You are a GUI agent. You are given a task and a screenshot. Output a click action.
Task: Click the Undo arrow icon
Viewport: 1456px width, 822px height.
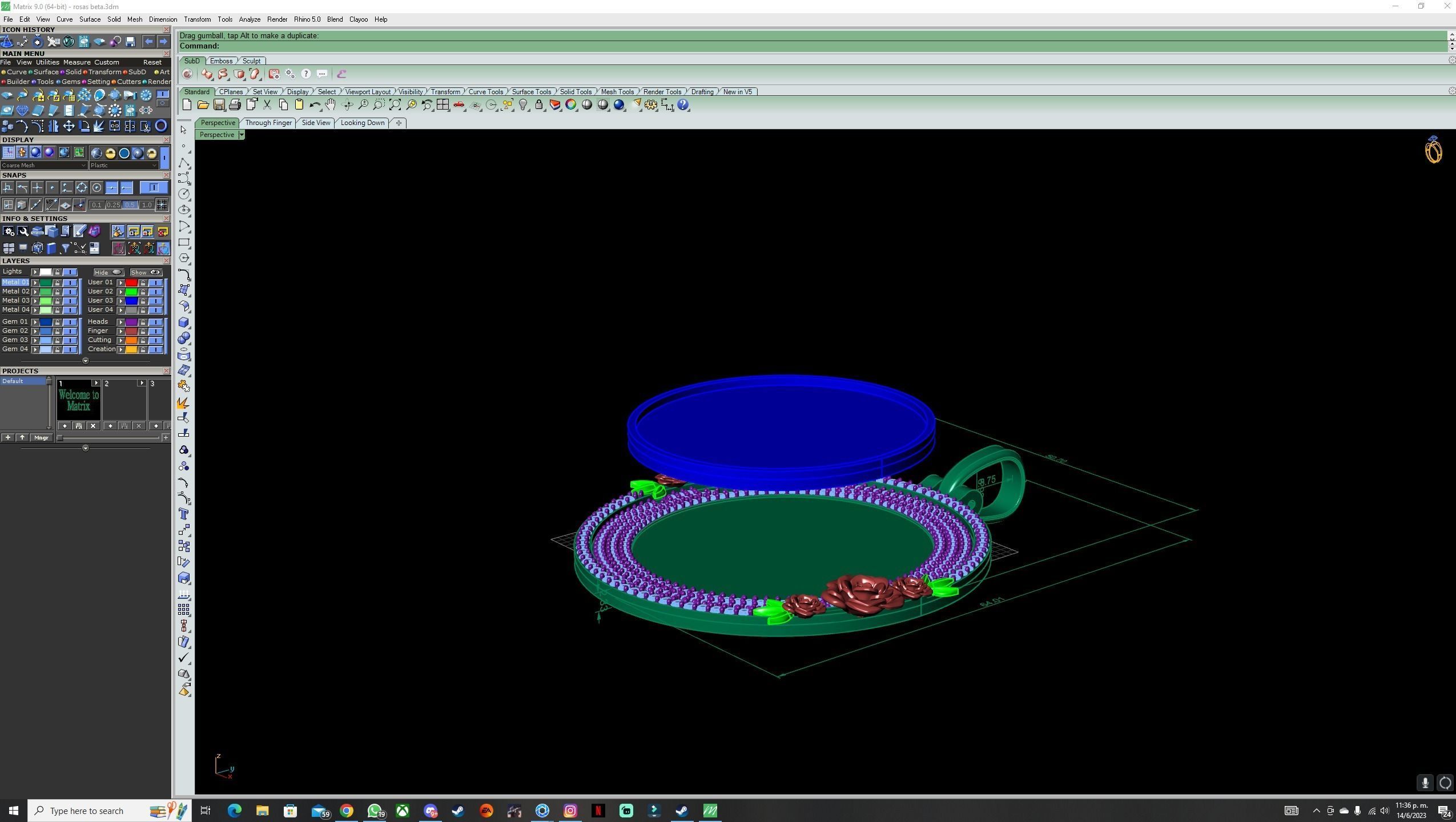(314, 105)
